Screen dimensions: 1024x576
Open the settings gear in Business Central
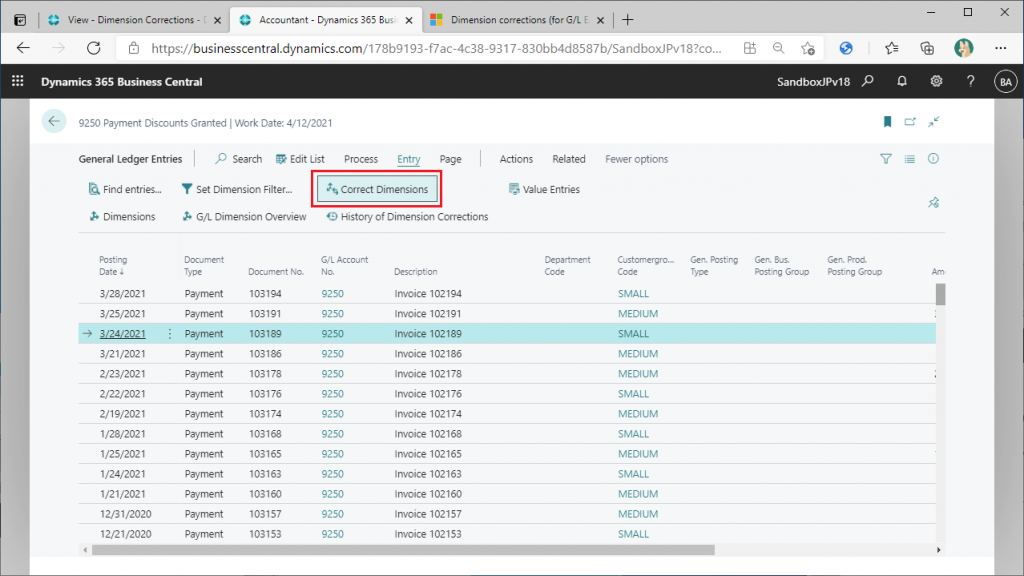(x=936, y=81)
